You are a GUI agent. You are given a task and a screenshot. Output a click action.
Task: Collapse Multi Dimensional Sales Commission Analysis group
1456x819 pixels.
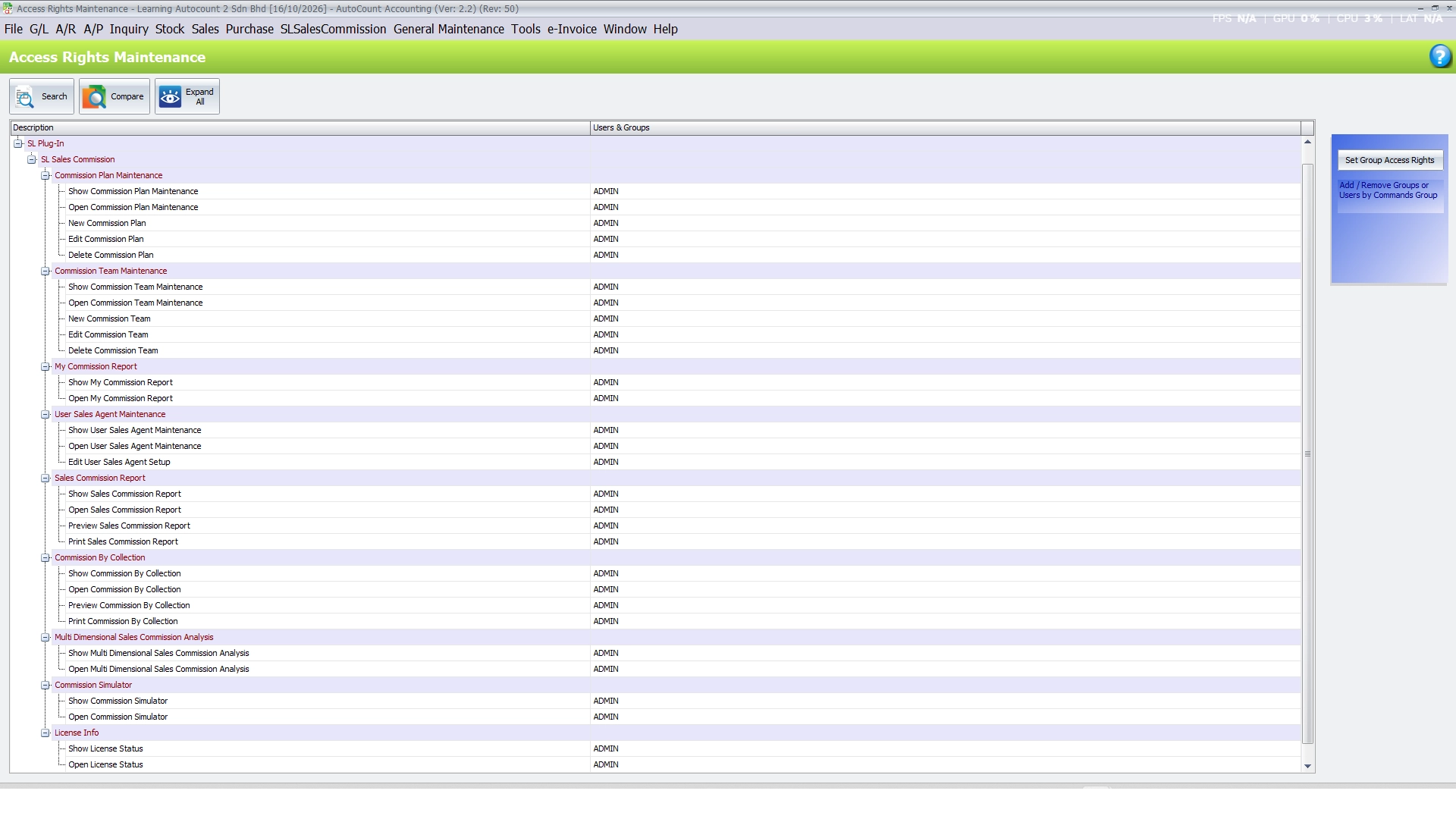click(45, 637)
